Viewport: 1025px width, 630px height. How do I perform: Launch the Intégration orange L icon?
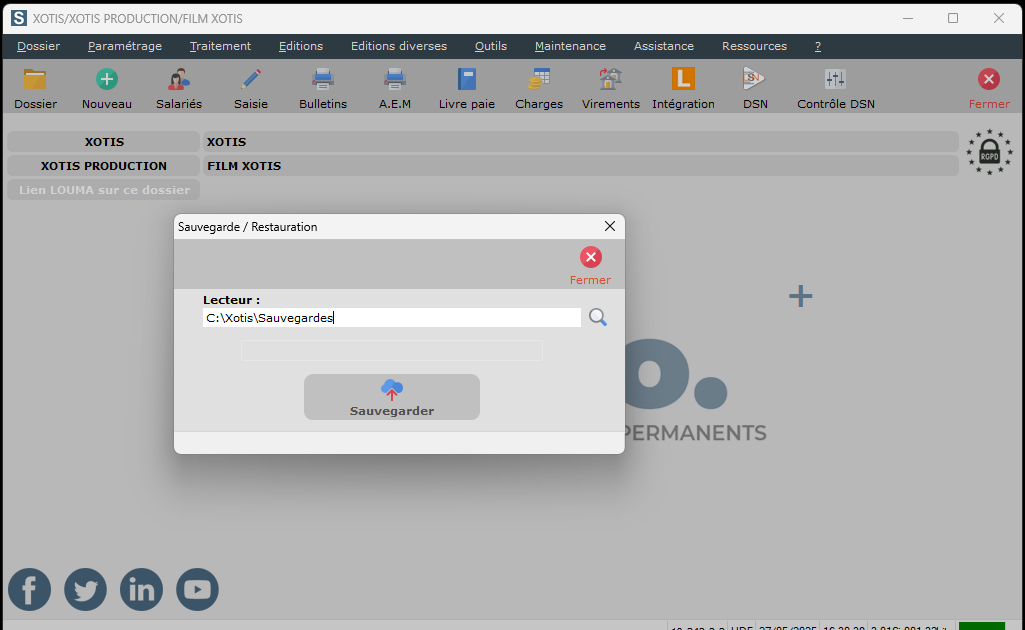(683, 80)
